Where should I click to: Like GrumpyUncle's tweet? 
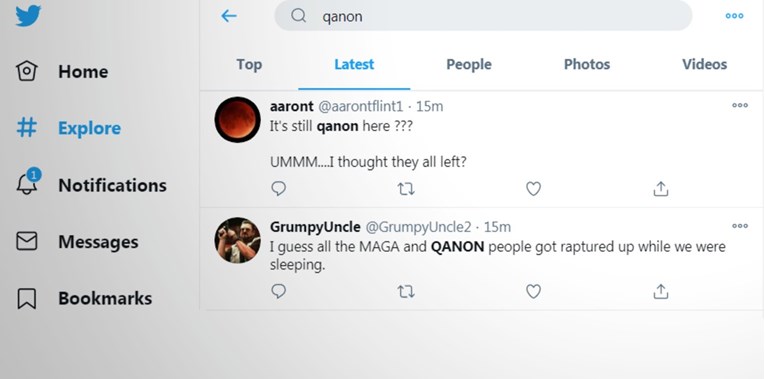(533, 292)
